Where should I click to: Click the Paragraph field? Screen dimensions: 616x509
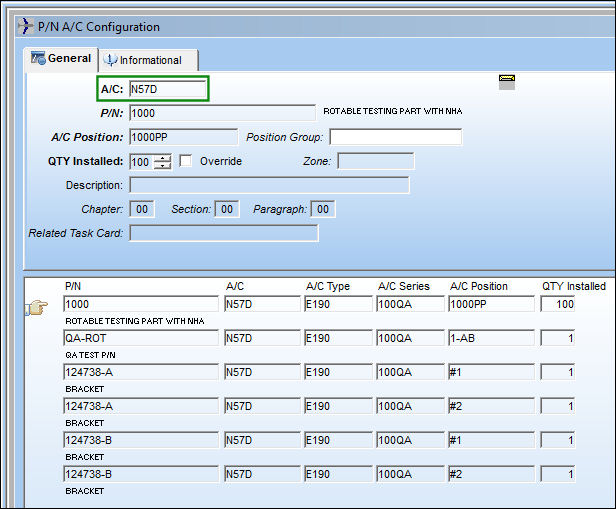coord(323,209)
